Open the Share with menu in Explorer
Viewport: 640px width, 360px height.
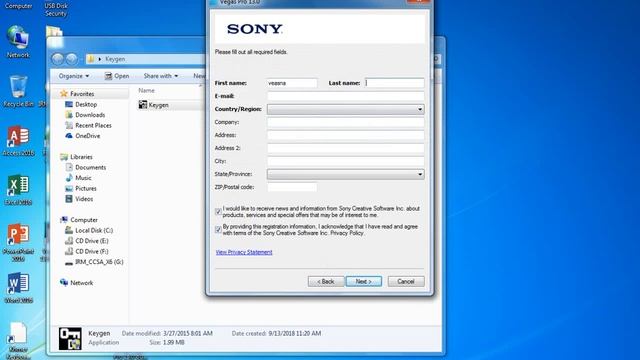click(161, 76)
